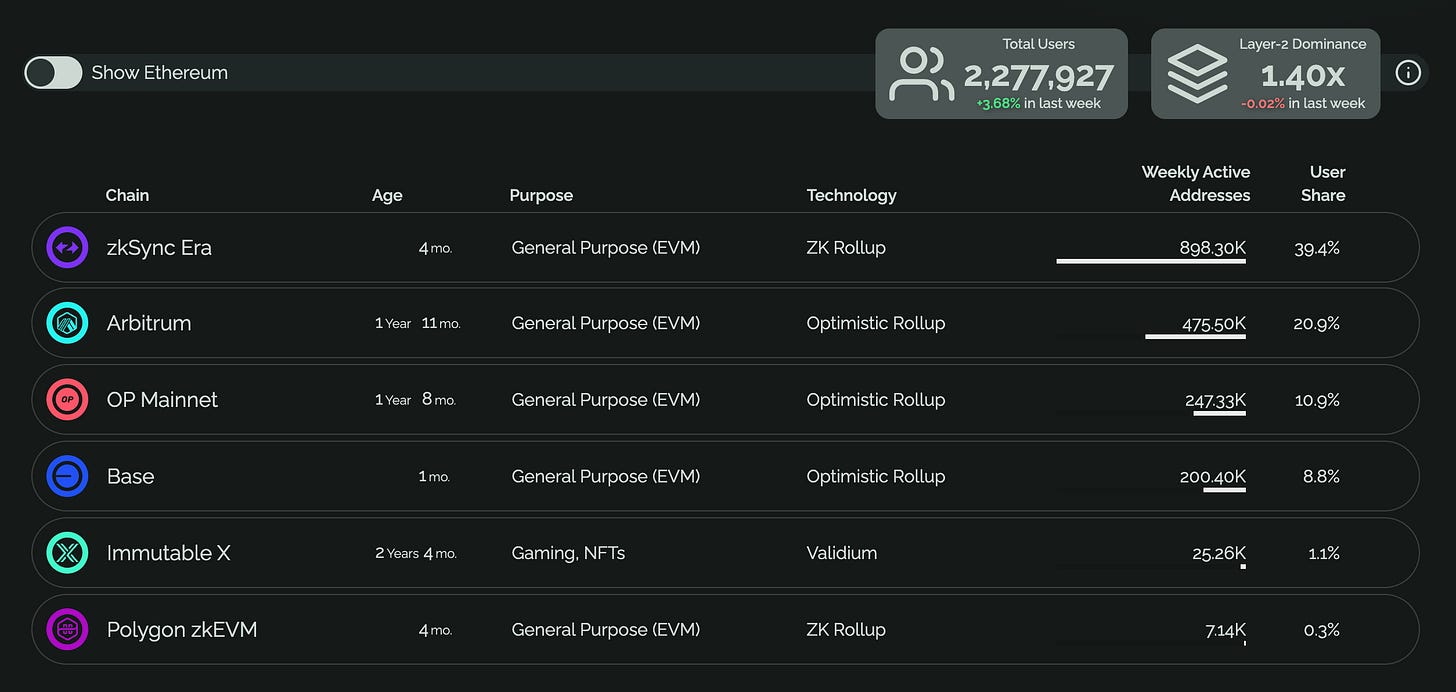The width and height of the screenshot is (1456, 692).
Task: Sort by the Chain column header
Action: click(x=127, y=195)
